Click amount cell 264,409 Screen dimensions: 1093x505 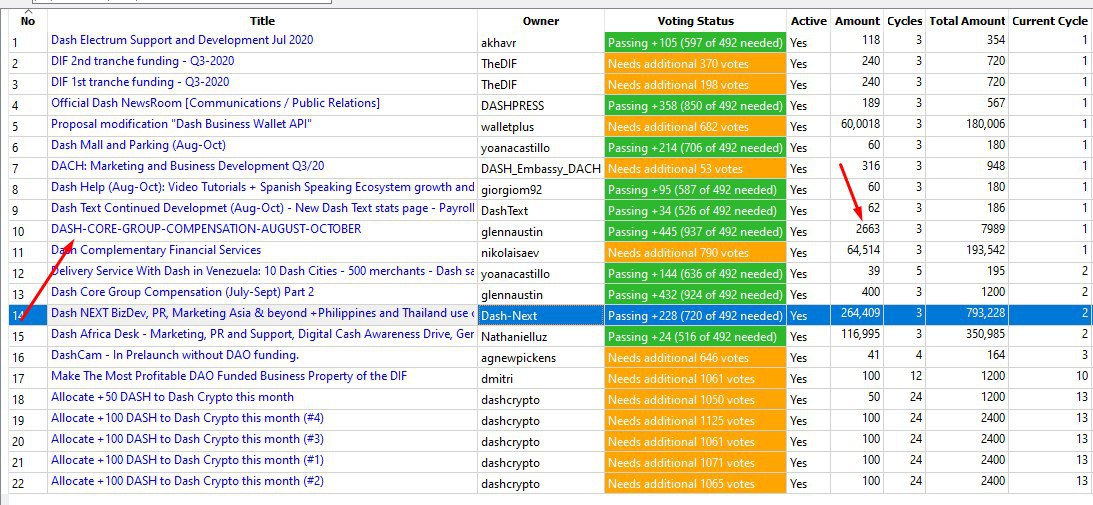pyautogui.click(x=857, y=315)
